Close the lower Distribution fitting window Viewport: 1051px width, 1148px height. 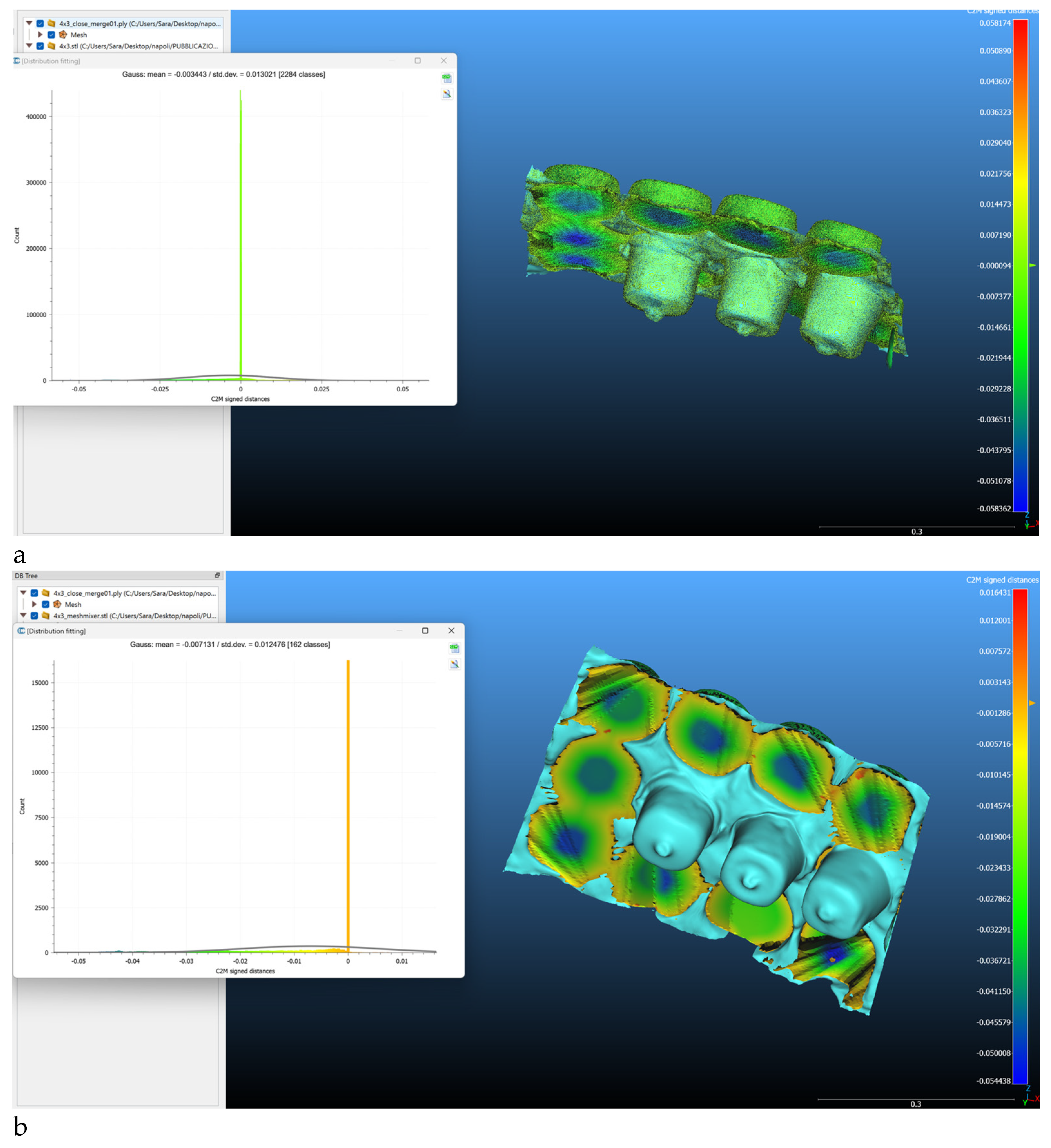[451, 630]
